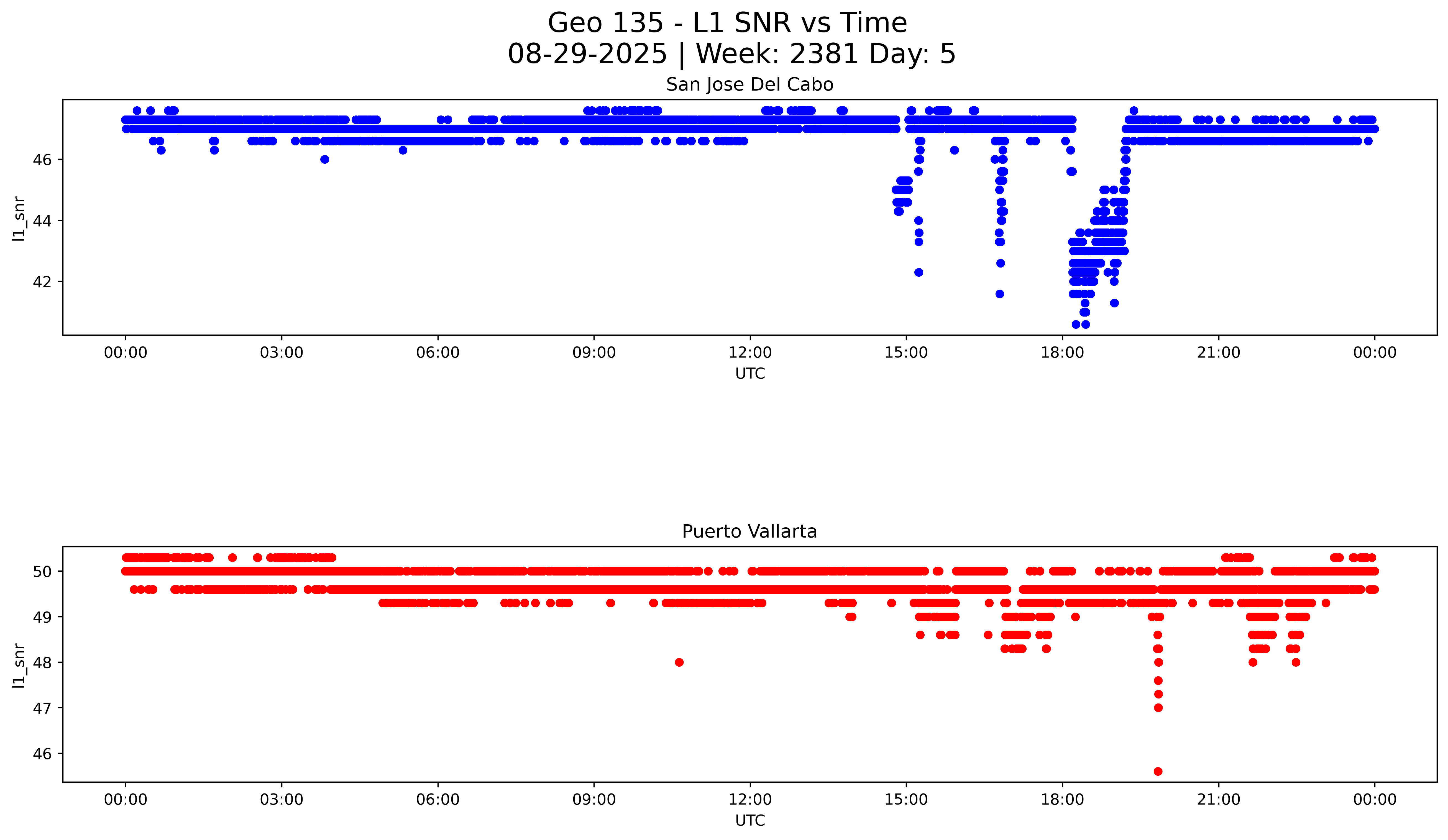Click the 03:00 tick label on the bottom plot
Viewport: 1448px width, 840px height.
pyautogui.click(x=282, y=799)
